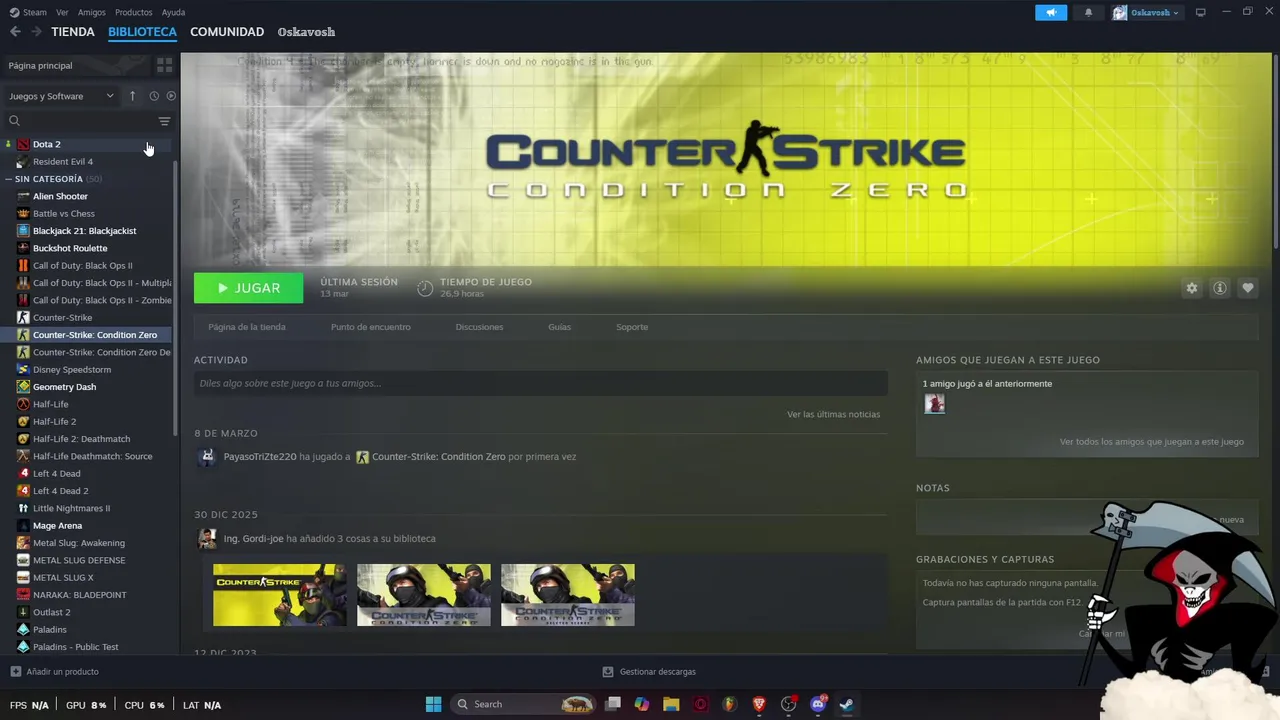Open Task View on the taskbar
1280x720 pixels.
tap(613, 704)
